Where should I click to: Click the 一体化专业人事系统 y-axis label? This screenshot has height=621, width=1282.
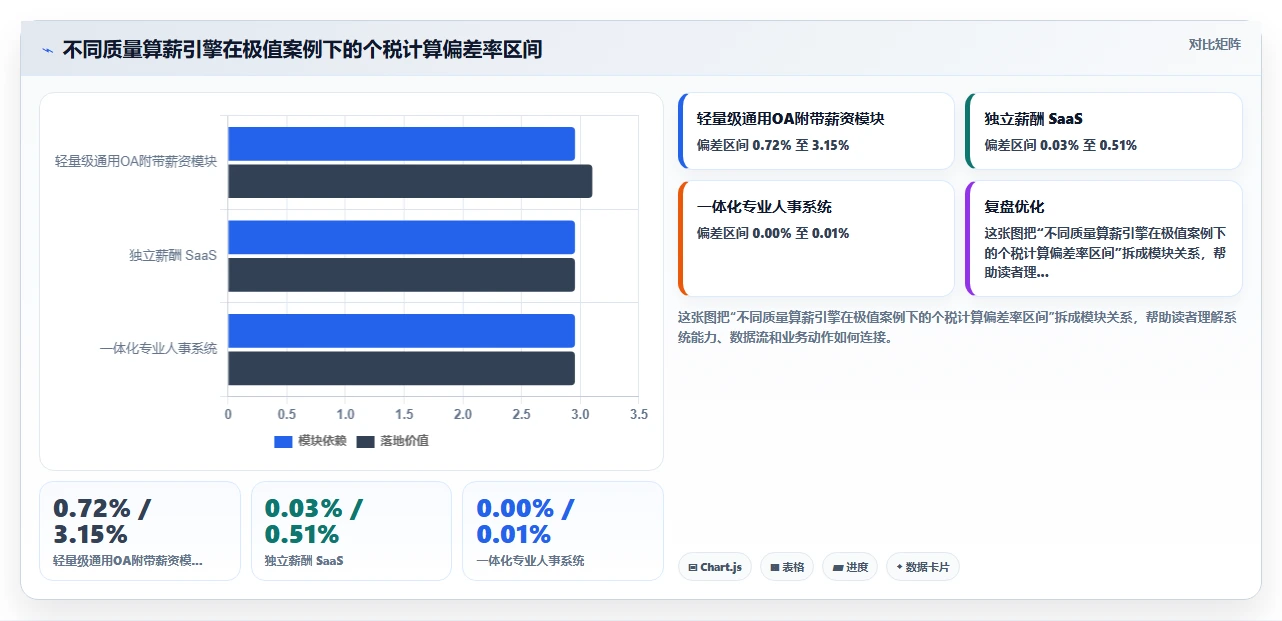tap(158, 349)
